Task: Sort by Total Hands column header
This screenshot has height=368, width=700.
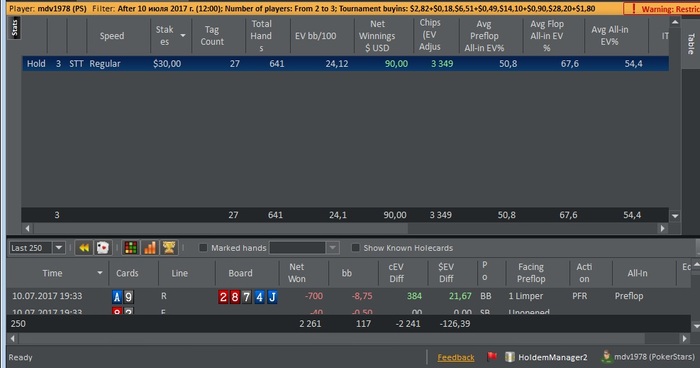Action: (261, 36)
